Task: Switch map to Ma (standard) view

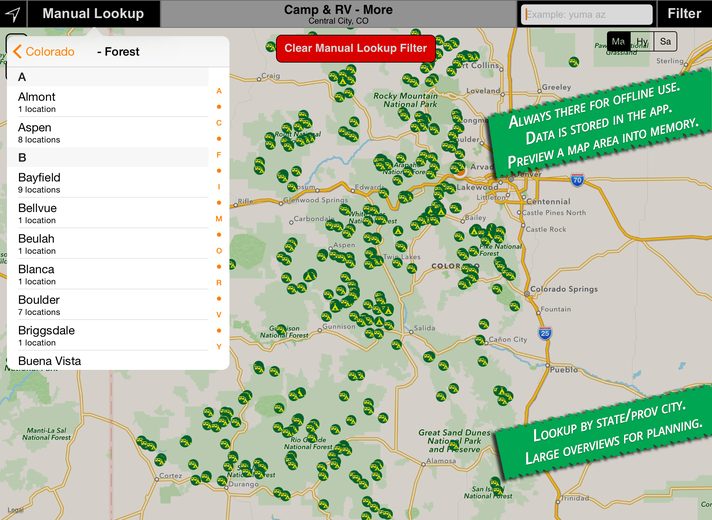Action: point(618,41)
